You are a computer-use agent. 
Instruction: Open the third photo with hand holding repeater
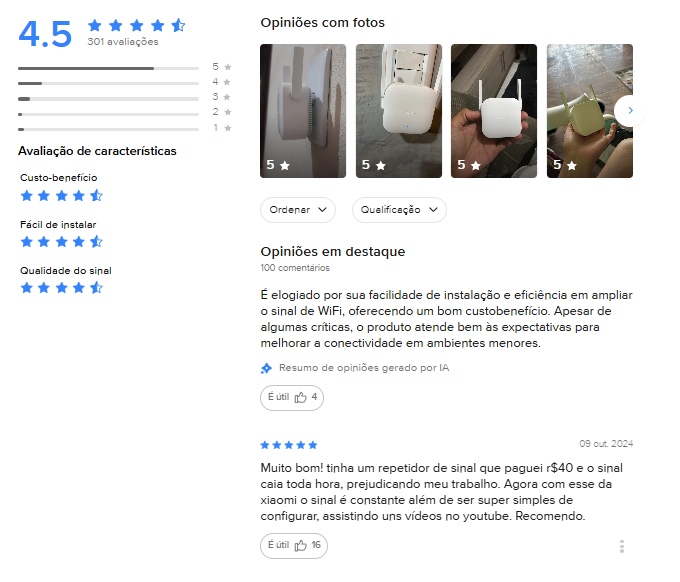[x=494, y=111]
